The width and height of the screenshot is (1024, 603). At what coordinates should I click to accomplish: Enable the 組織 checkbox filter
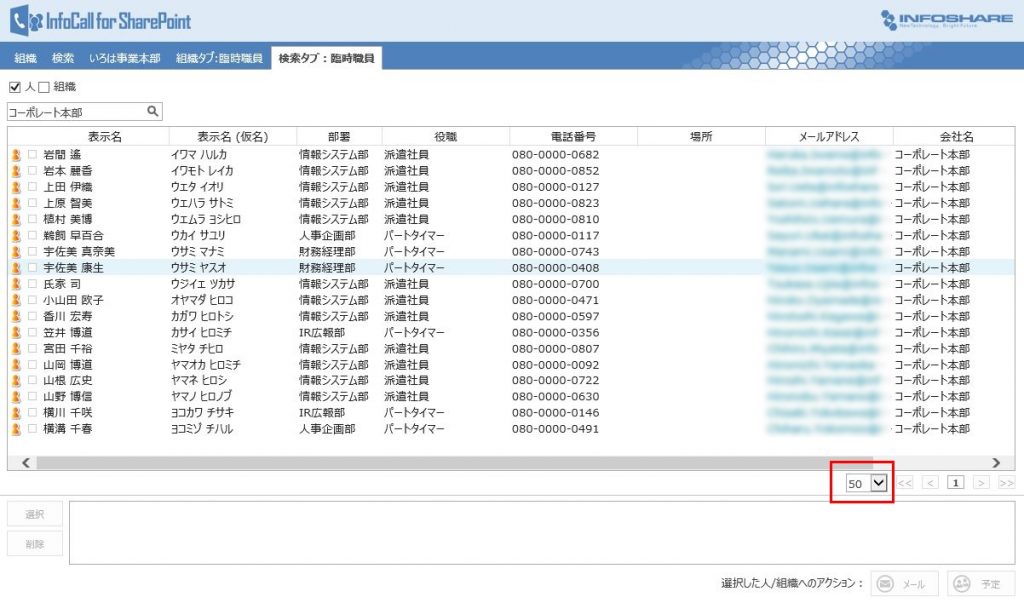(x=44, y=88)
